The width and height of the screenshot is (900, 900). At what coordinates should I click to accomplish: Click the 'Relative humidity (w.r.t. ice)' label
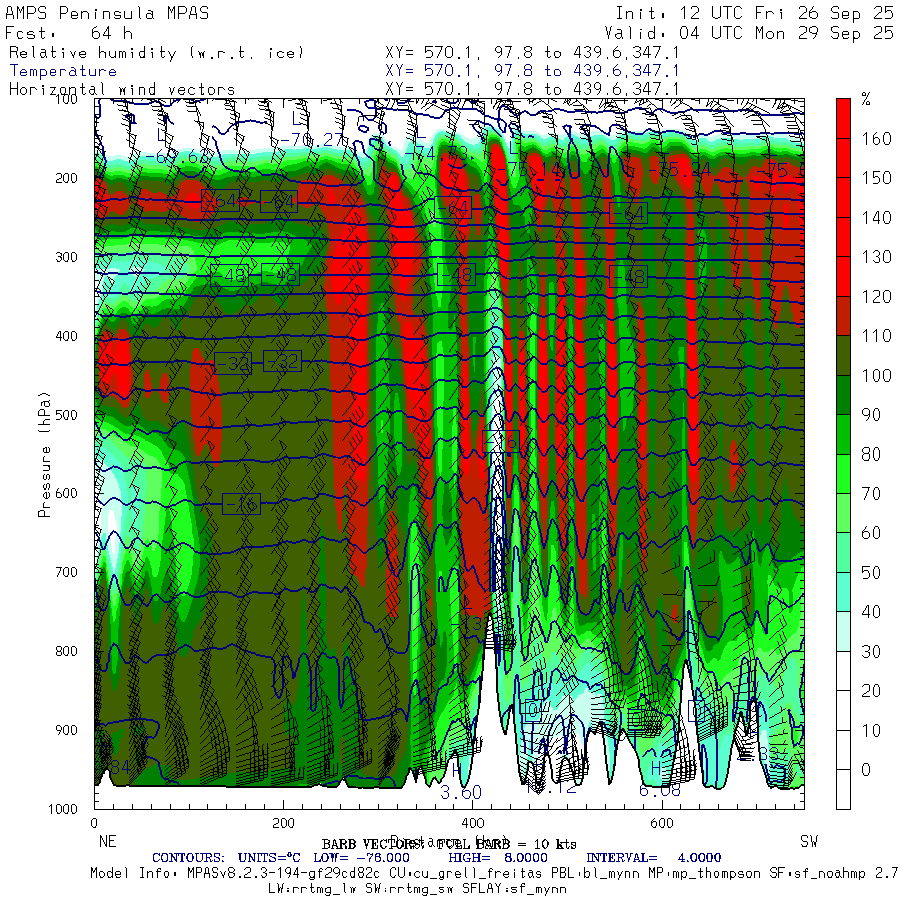[x=156, y=53]
